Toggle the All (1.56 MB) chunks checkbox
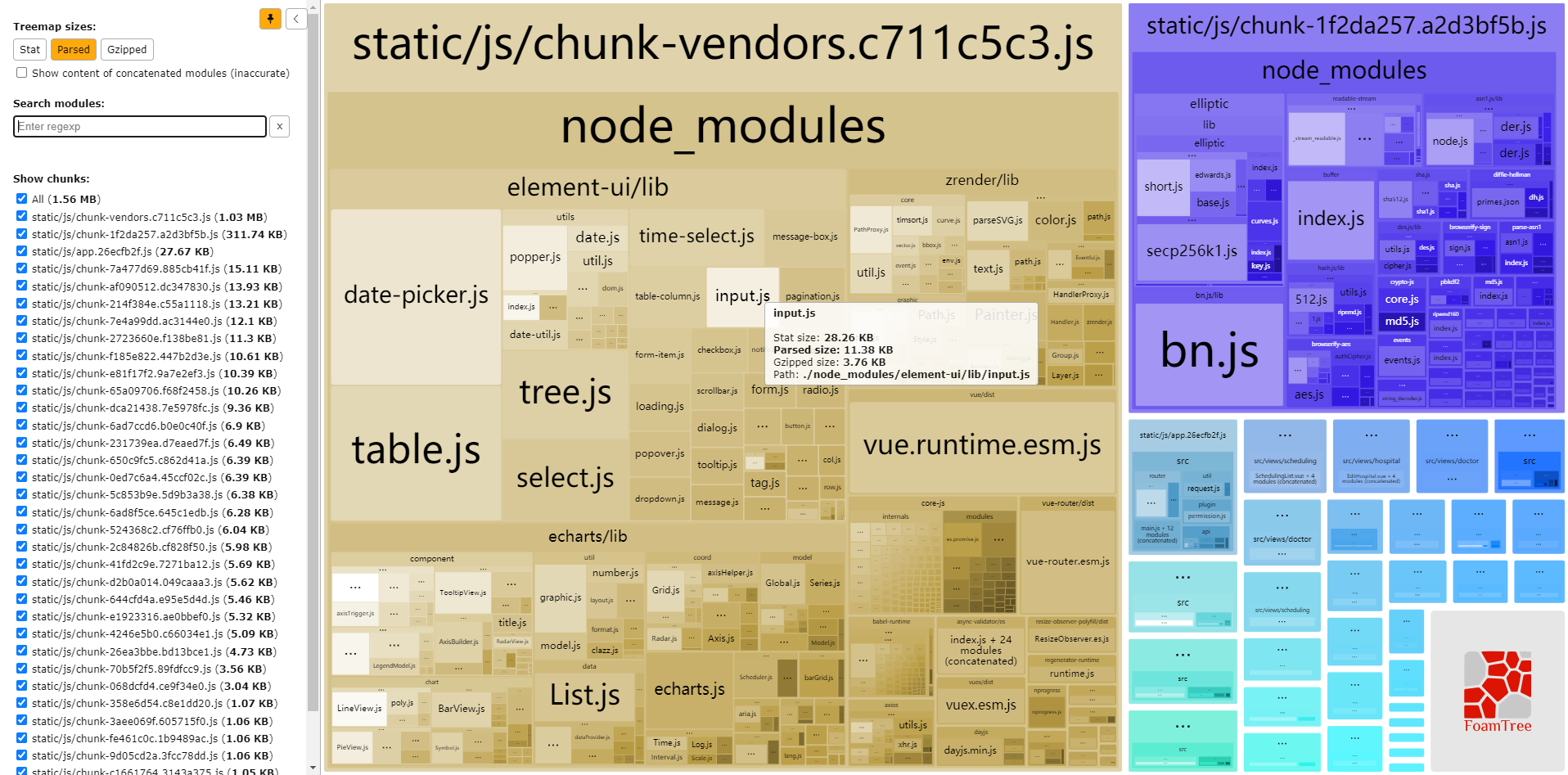Screen dimensions: 1568x775 [22, 199]
